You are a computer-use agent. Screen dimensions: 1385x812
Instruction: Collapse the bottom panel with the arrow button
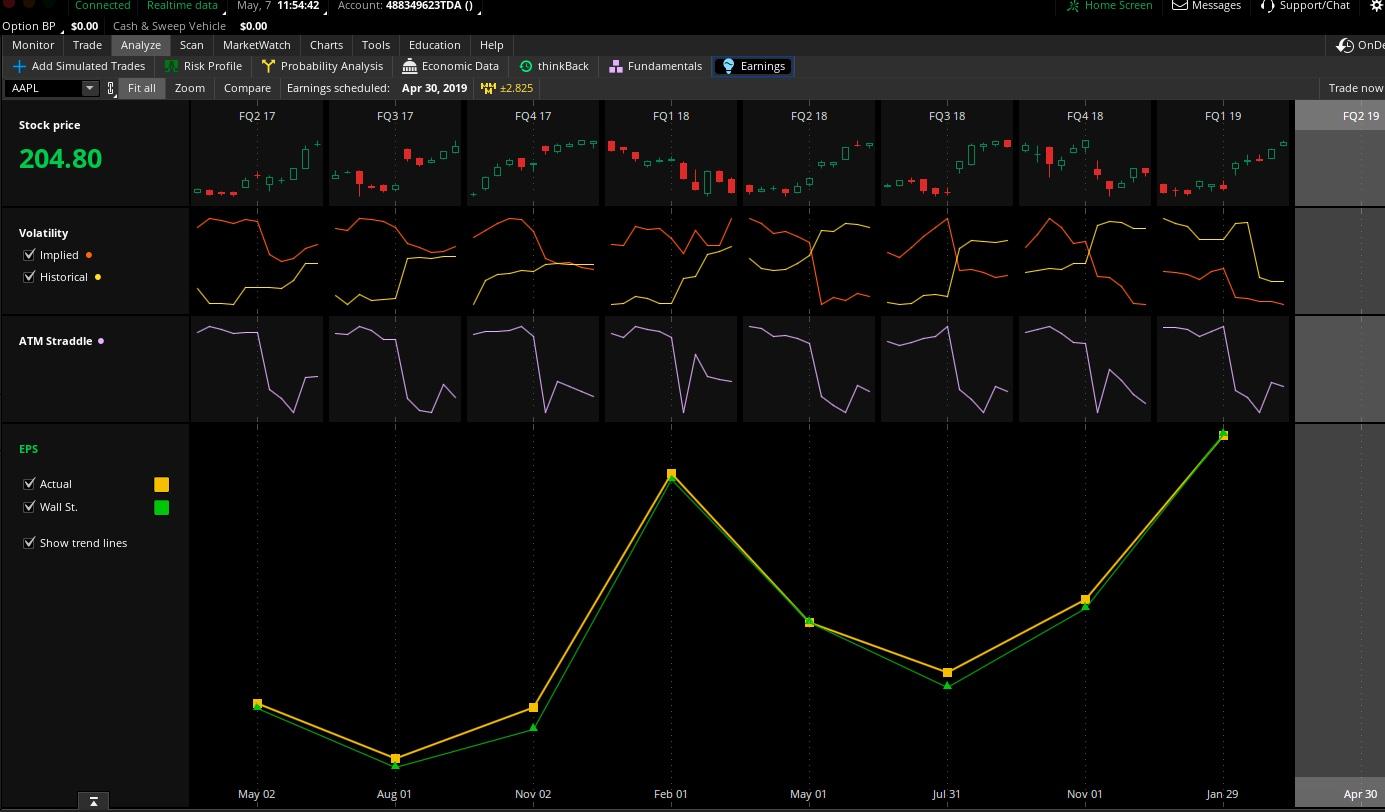tap(93, 801)
